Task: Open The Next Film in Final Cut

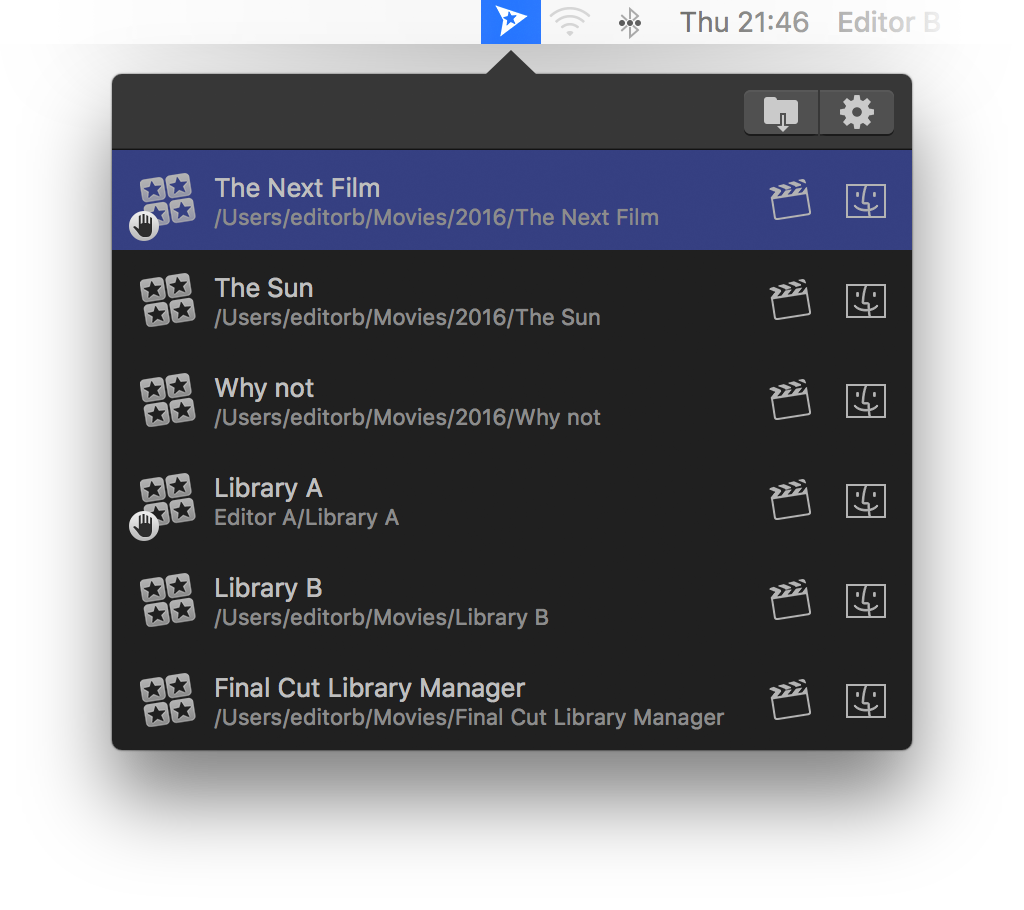Action: (x=790, y=200)
